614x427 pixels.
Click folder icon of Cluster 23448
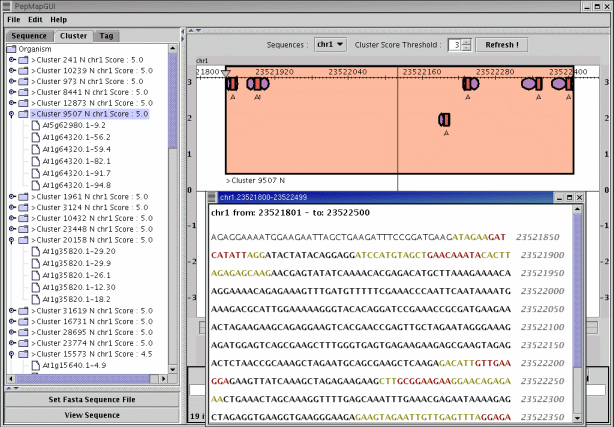pos(23,229)
